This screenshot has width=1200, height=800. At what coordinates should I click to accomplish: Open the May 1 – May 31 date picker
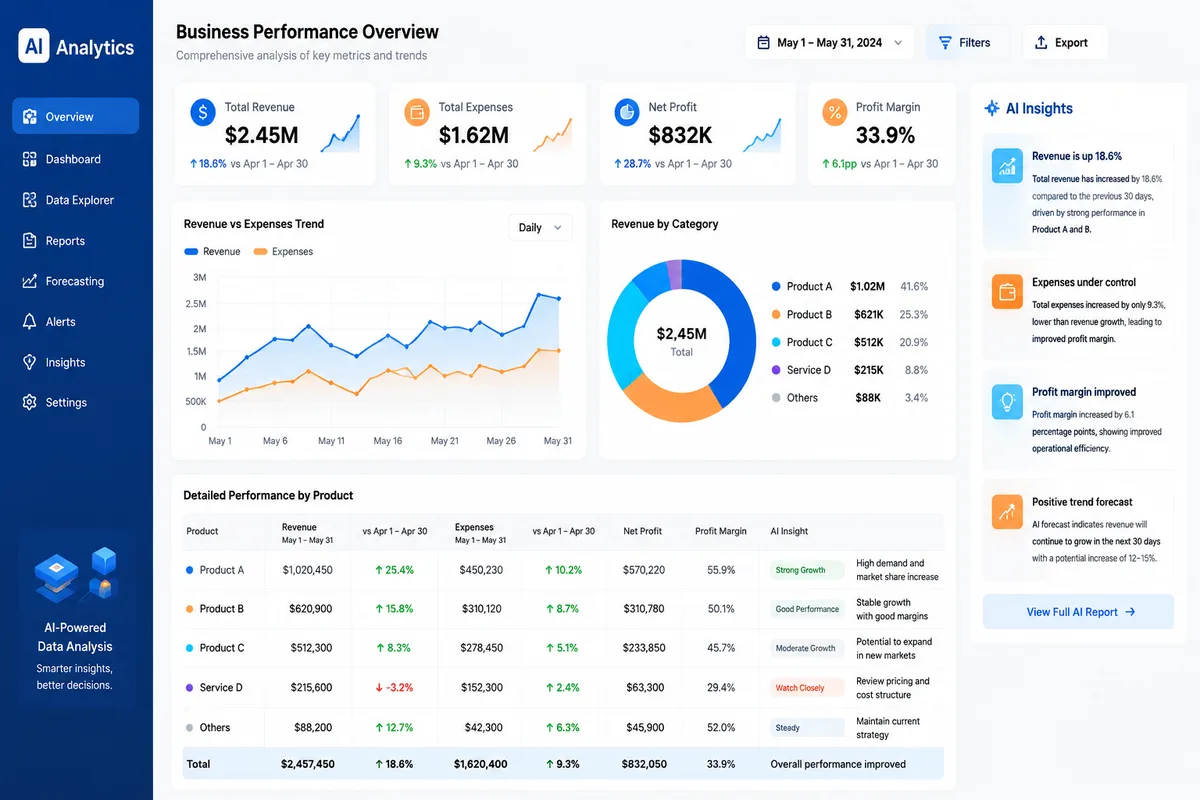[x=829, y=43]
